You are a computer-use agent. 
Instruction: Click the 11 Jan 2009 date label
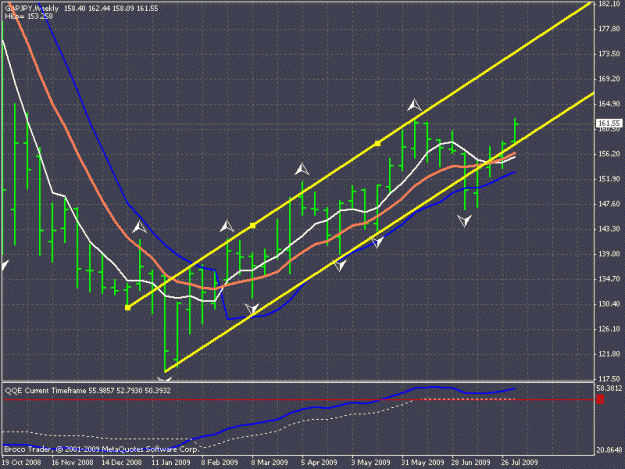pyautogui.click(x=171, y=462)
